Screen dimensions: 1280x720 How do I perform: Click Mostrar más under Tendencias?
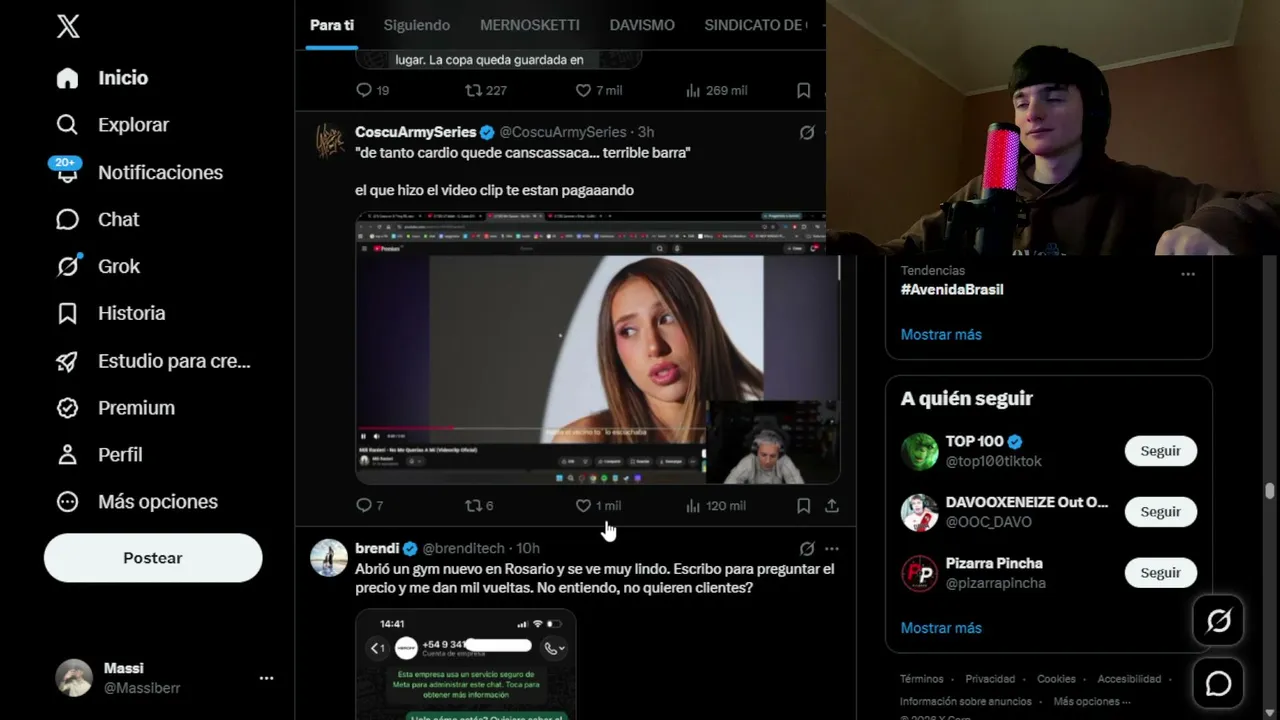click(x=941, y=335)
